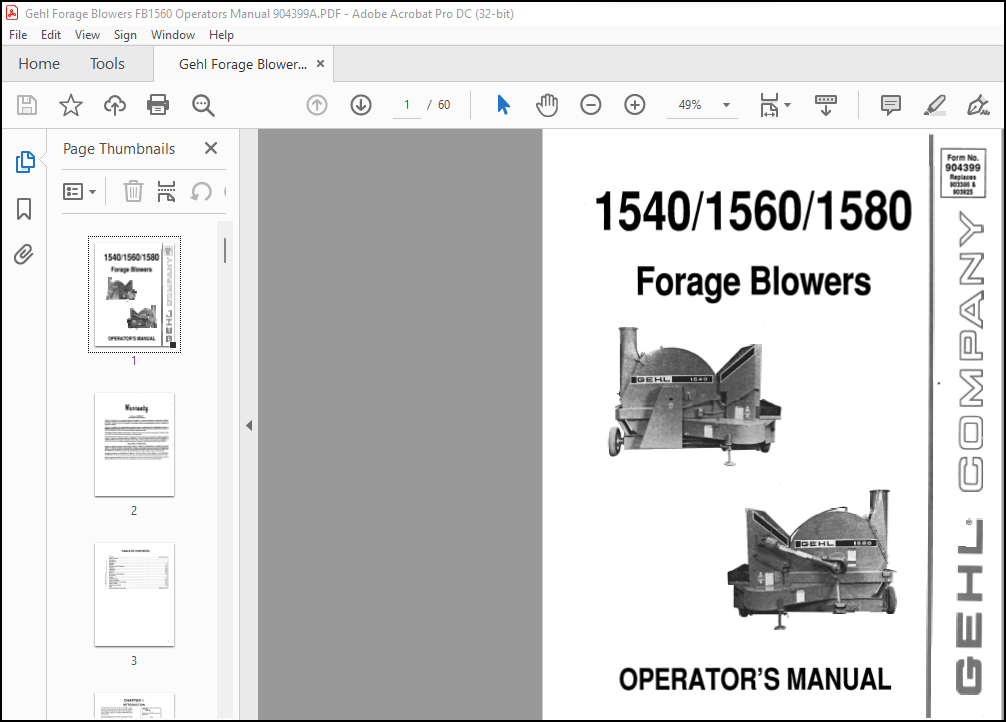Viewport: 1006px width, 722px height.
Task: Click the thumbnails panel scrollbar handle
Action: pos(225,250)
